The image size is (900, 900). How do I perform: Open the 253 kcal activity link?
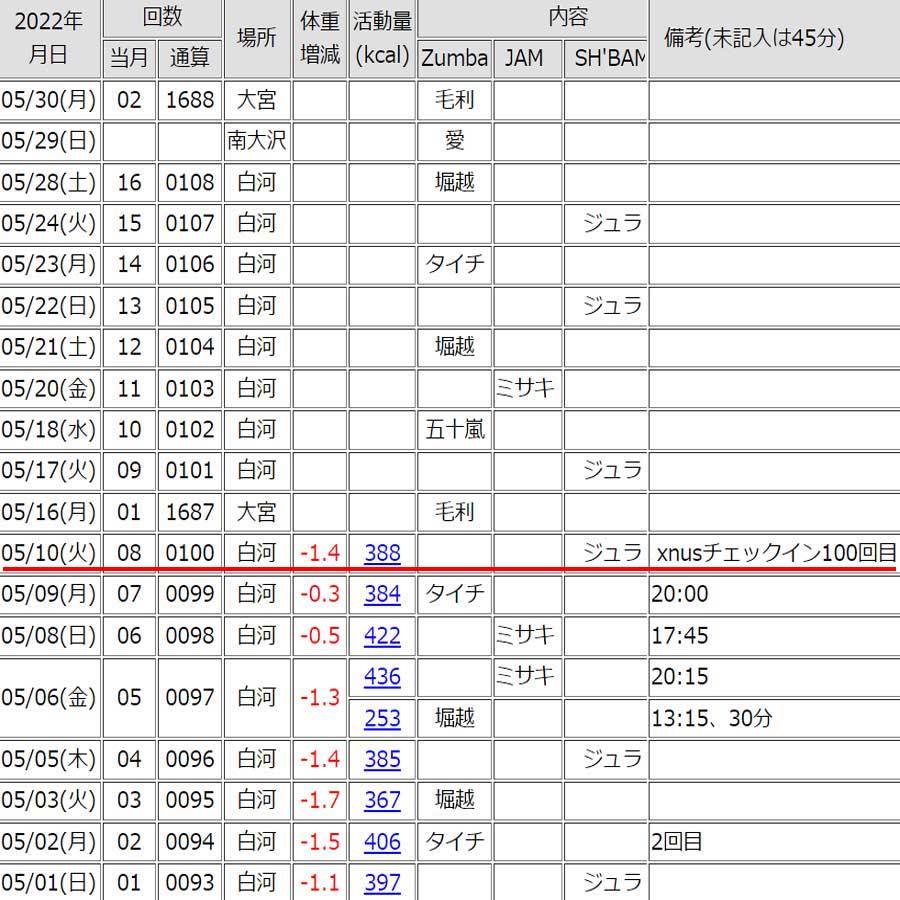(x=382, y=718)
